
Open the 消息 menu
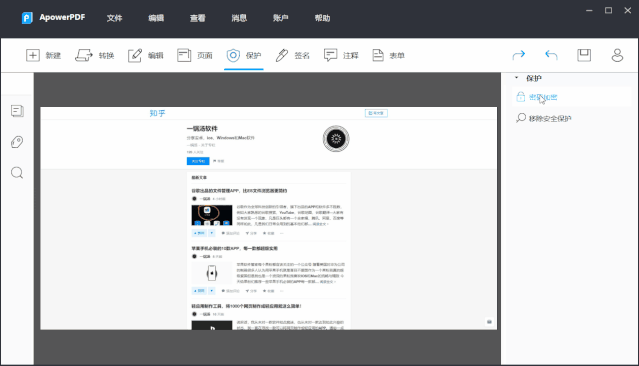[x=239, y=18]
